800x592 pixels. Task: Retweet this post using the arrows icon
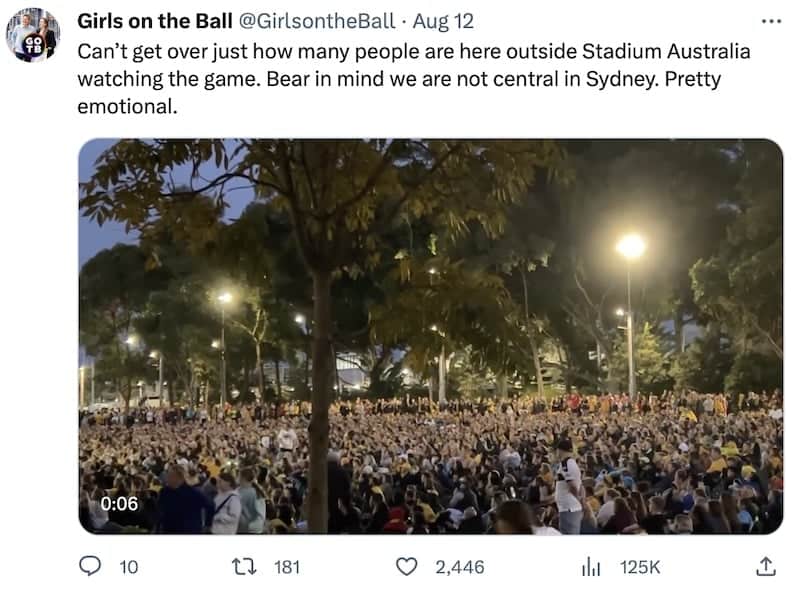pos(242,567)
